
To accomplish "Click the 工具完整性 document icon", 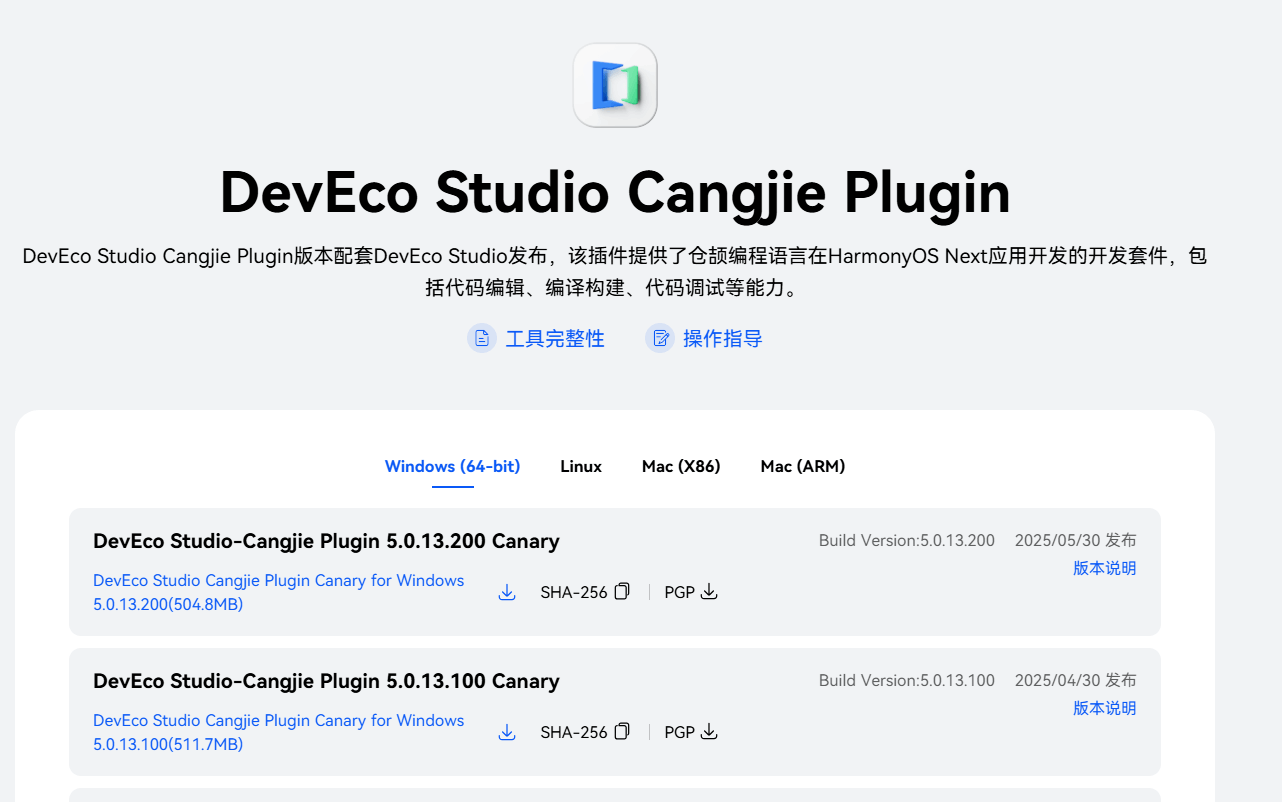I will (x=482, y=338).
